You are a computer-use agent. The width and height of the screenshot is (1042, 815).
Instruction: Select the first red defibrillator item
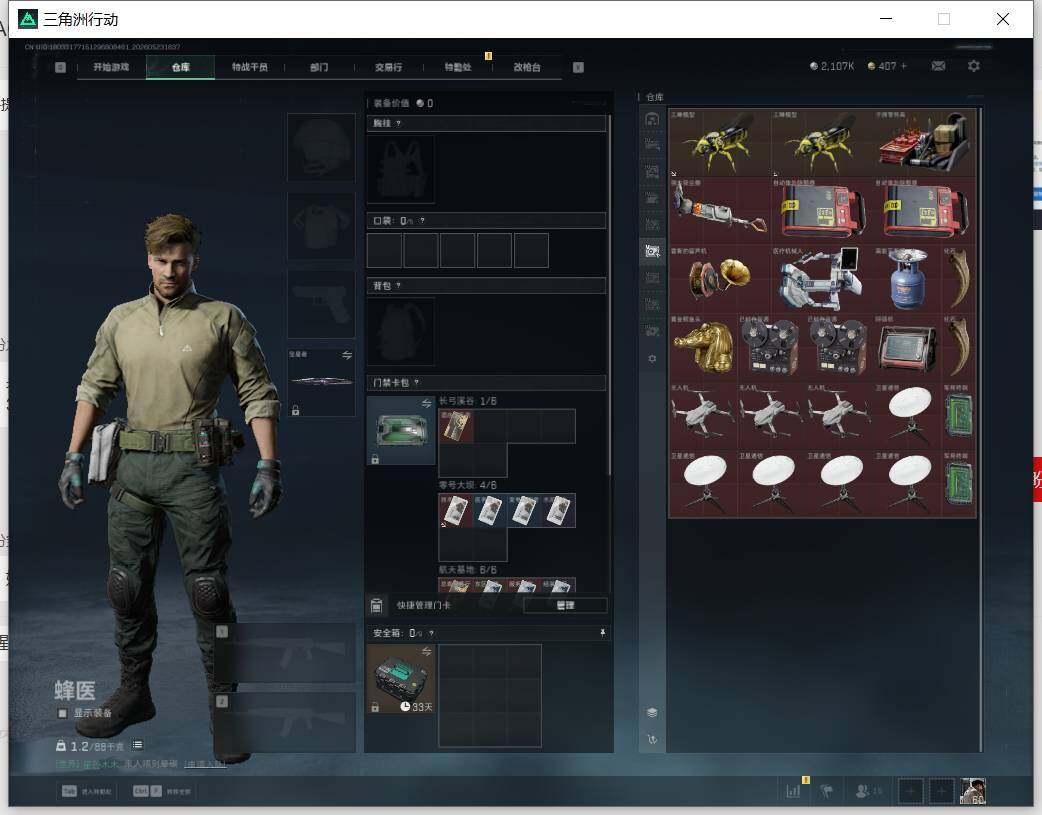pos(822,211)
